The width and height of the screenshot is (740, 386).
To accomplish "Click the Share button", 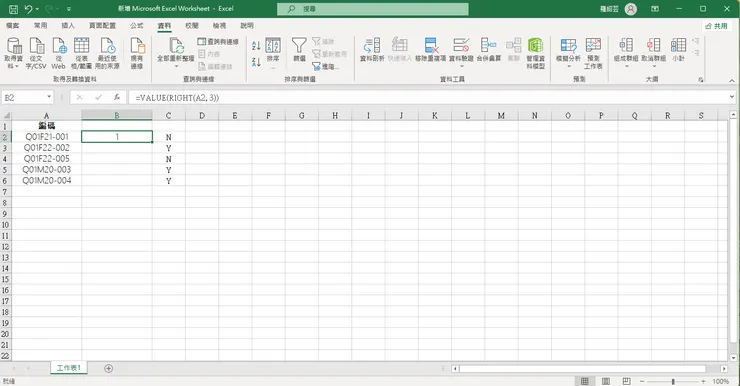I will pyautogui.click(x=716, y=26).
